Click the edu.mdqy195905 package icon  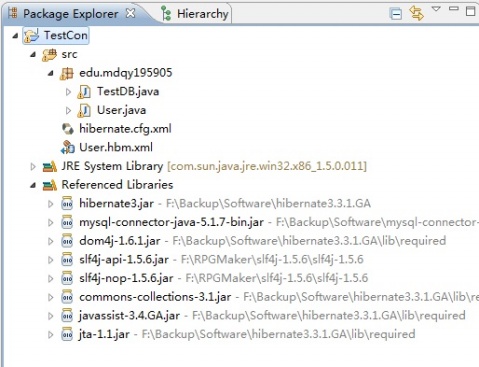coord(66,73)
